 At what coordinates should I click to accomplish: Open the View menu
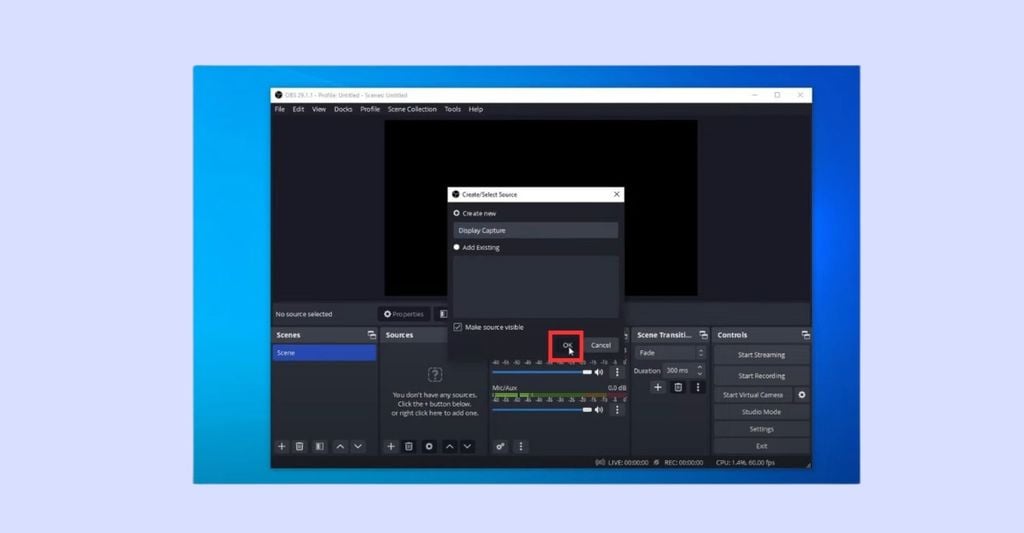coord(319,109)
